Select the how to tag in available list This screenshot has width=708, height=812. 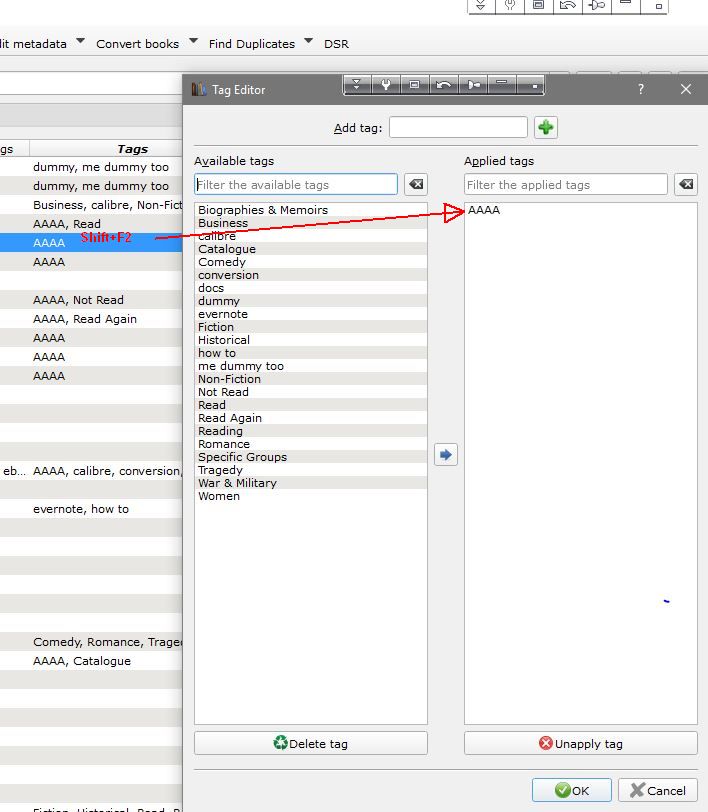(311, 353)
